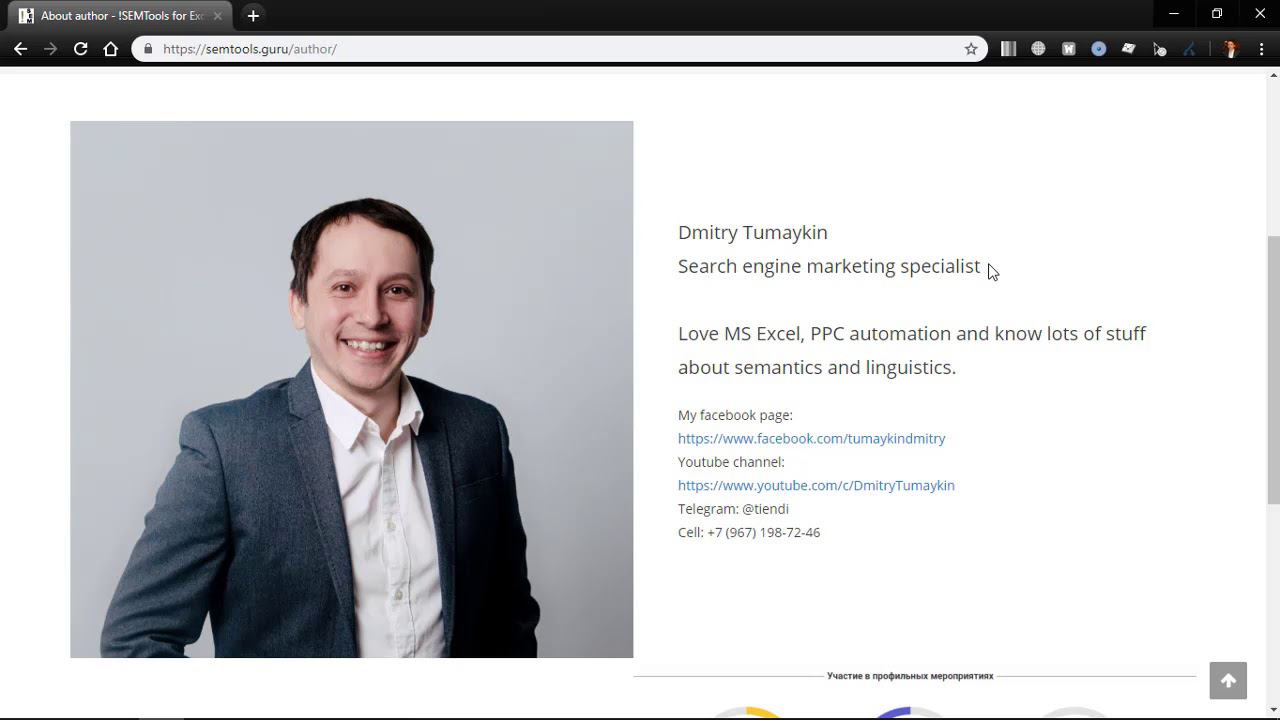
Task: Click the cell phone number text
Action: tap(749, 532)
